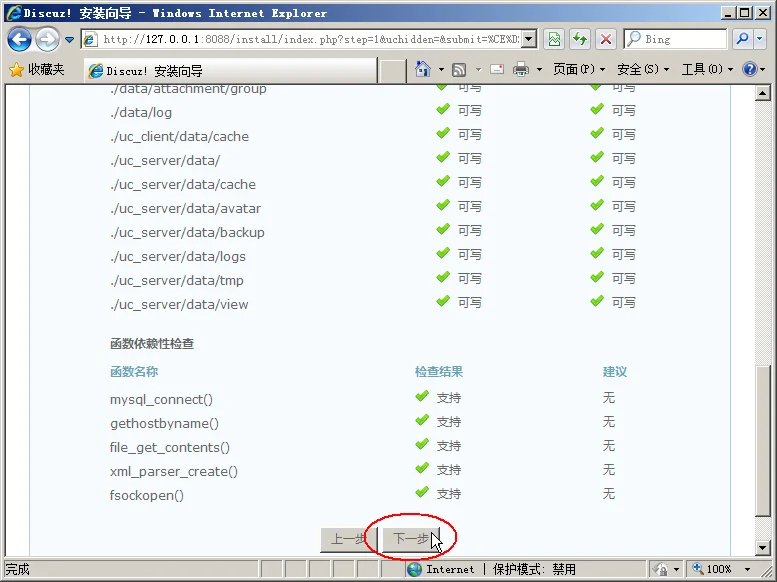Click the scrollbar down arrow

pos(763,547)
